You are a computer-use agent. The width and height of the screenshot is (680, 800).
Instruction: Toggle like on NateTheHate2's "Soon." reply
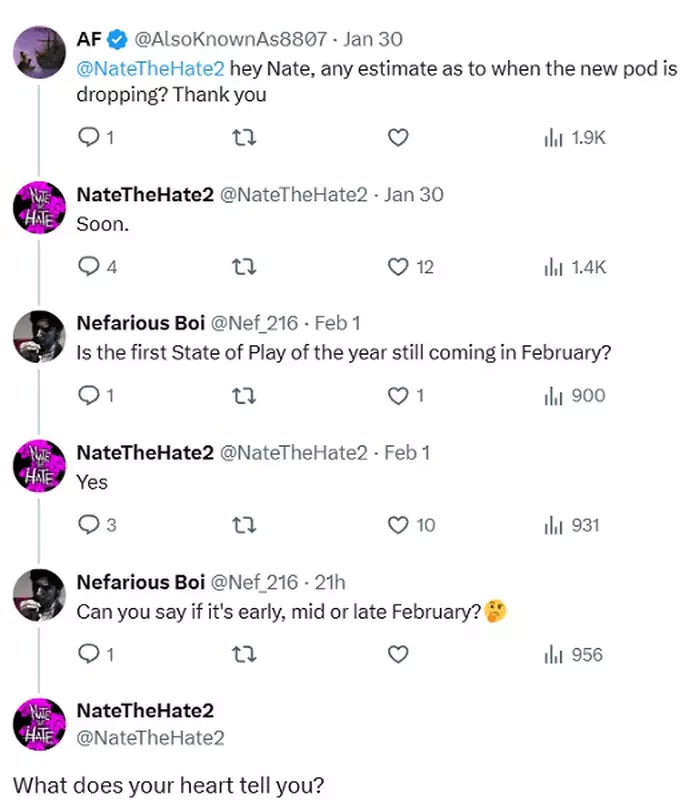tap(398, 266)
